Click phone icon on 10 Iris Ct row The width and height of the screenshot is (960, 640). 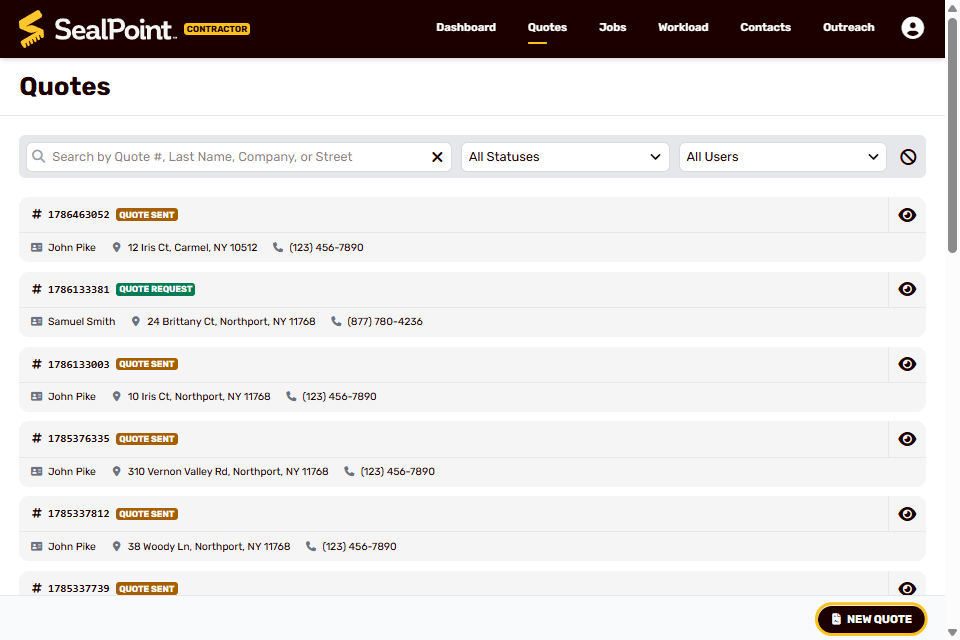click(291, 396)
